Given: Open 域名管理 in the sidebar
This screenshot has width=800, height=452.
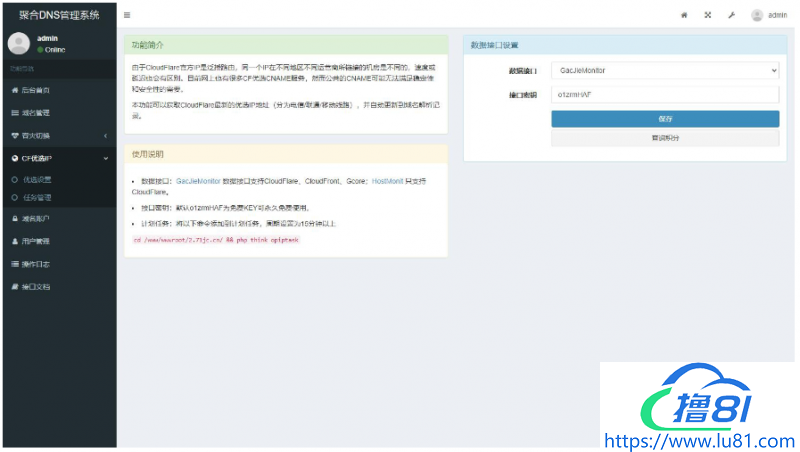Looking at the screenshot, I should pos(36,113).
